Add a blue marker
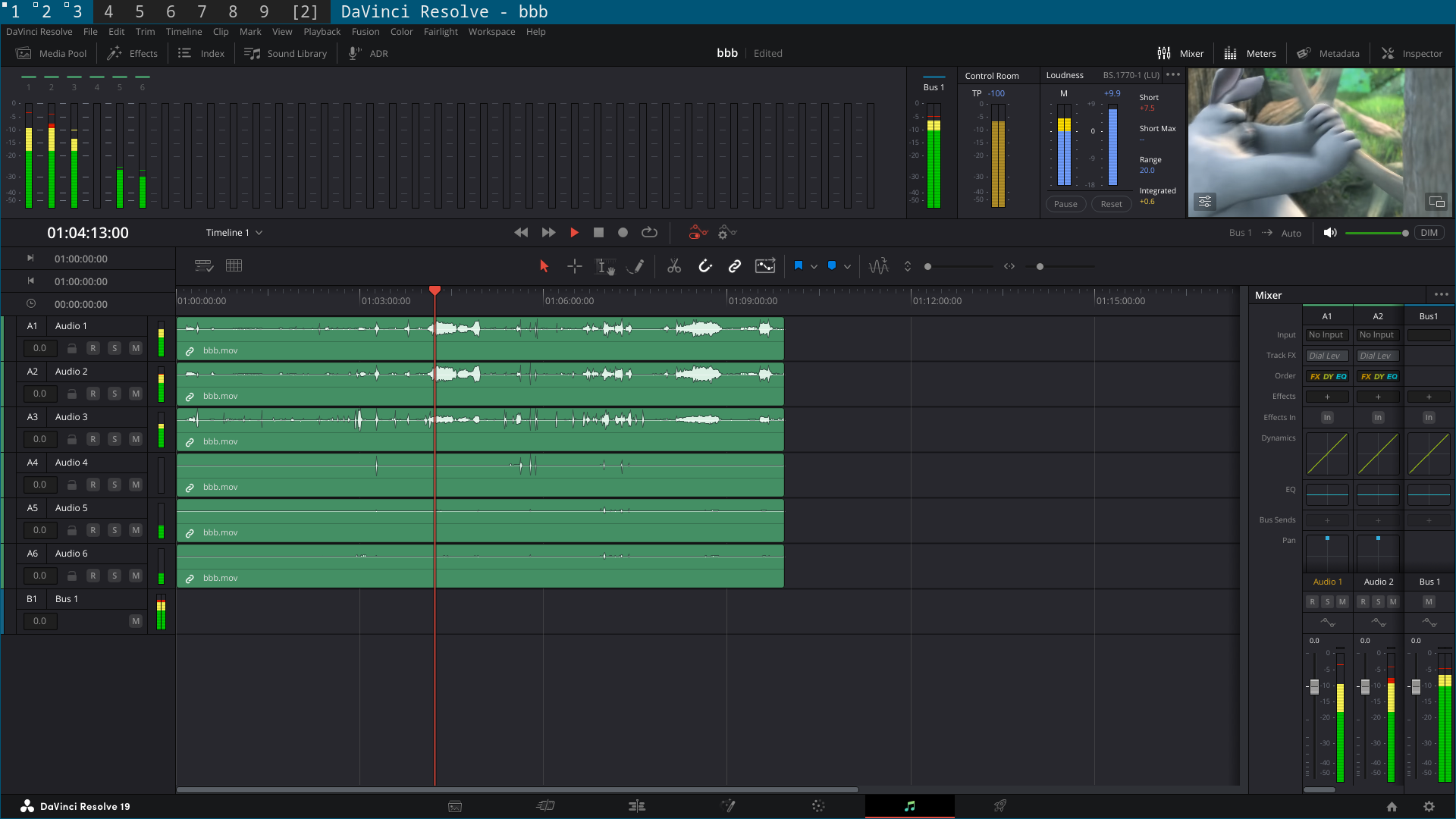Image resolution: width=1456 pixels, height=819 pixels. (x=832, y=266)
